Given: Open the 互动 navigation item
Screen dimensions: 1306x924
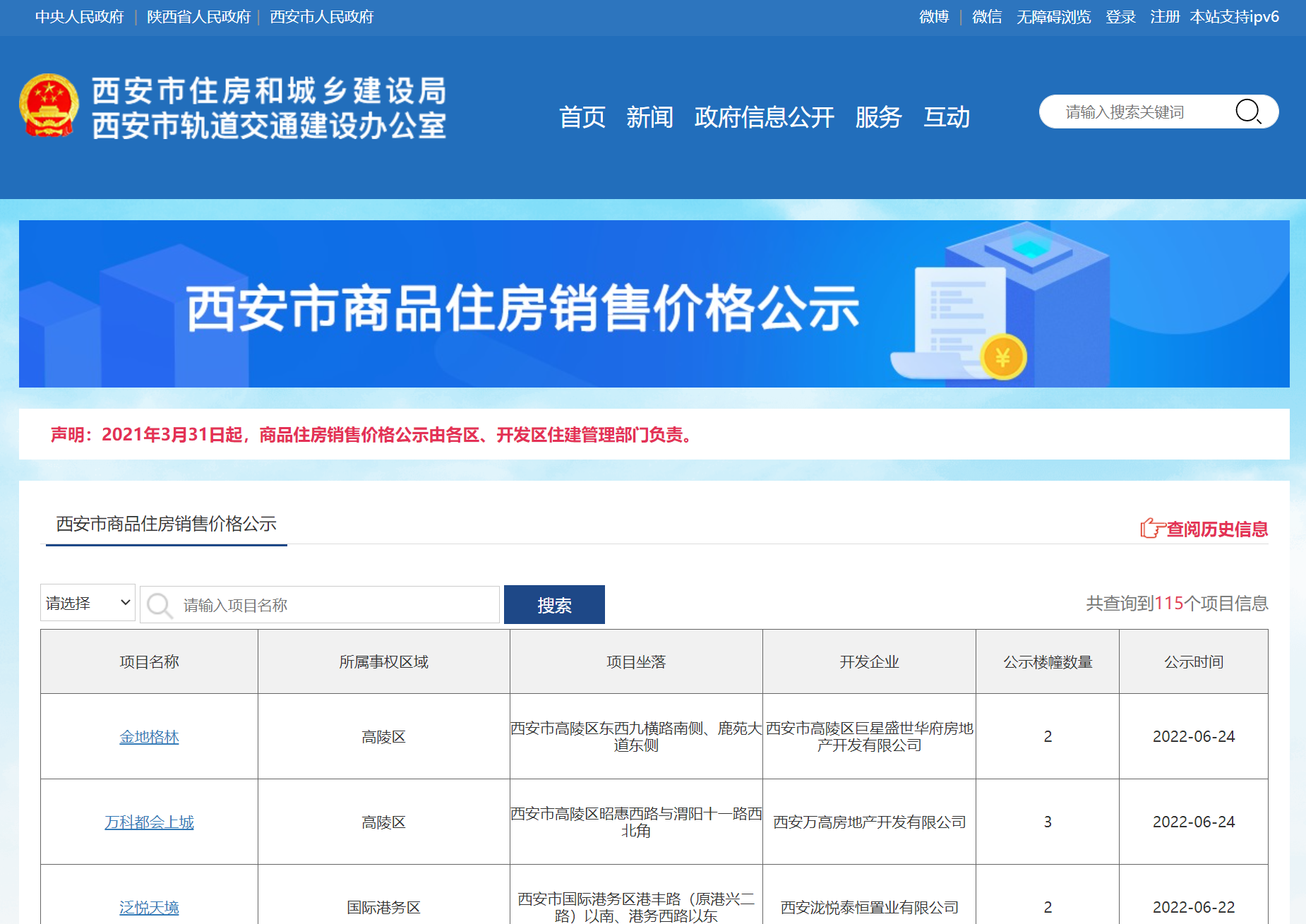Looking at the screenshot, I should click(947, 117).
